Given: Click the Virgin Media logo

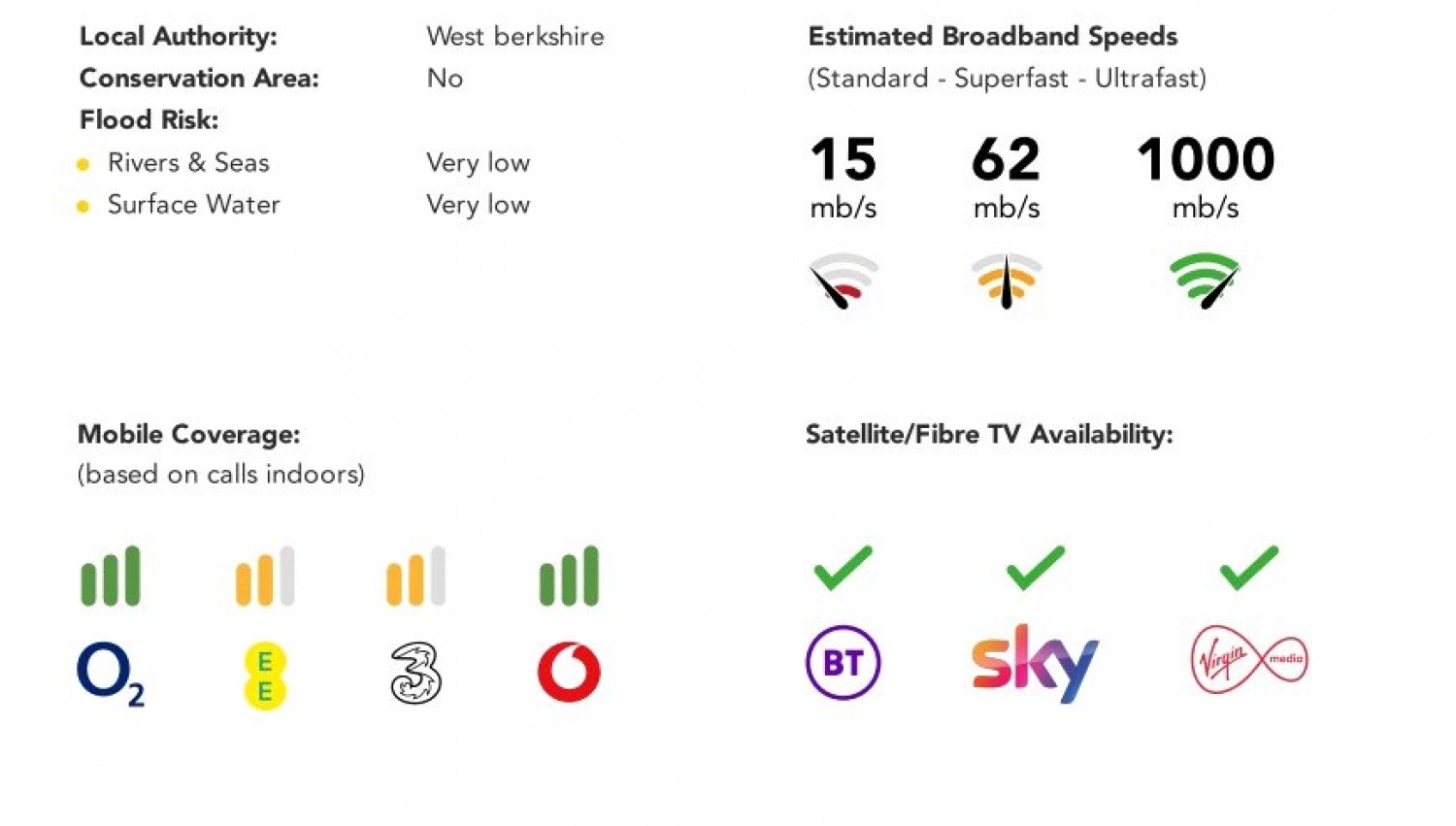Looking at the screenshot, I should [x=1249, y=660].
